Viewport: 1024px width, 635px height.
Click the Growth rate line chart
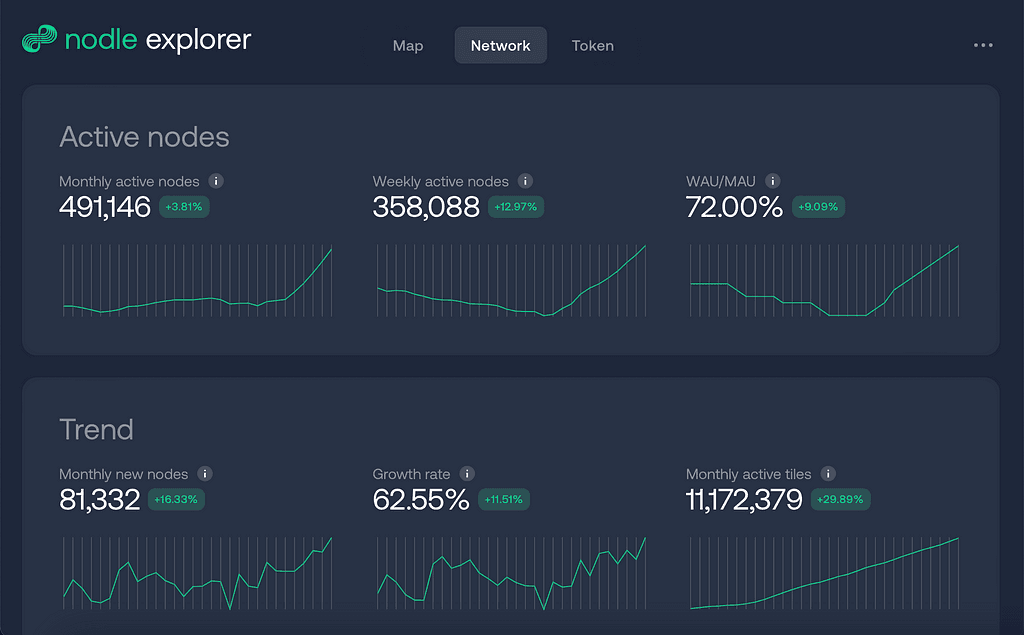511,573
